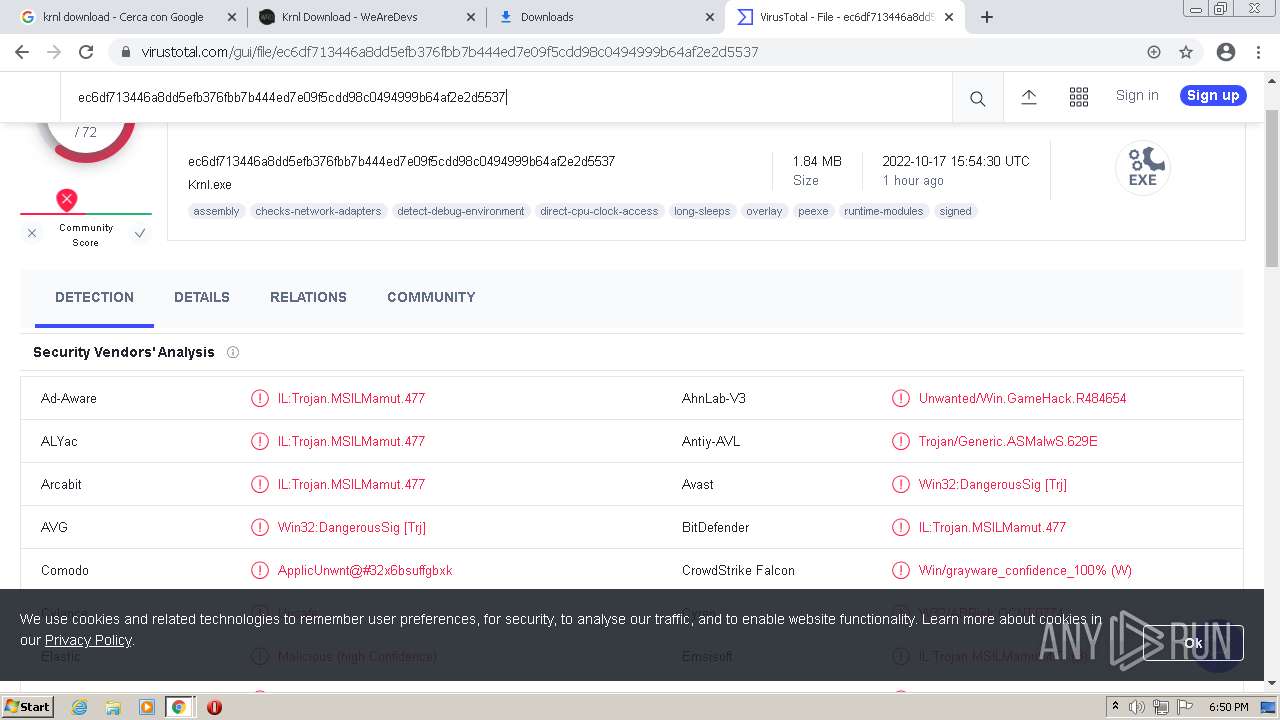Click the runtime-modules tag
Viewport: 1280px width, 720px height.
pyautogui.click(x=886, y=211)
